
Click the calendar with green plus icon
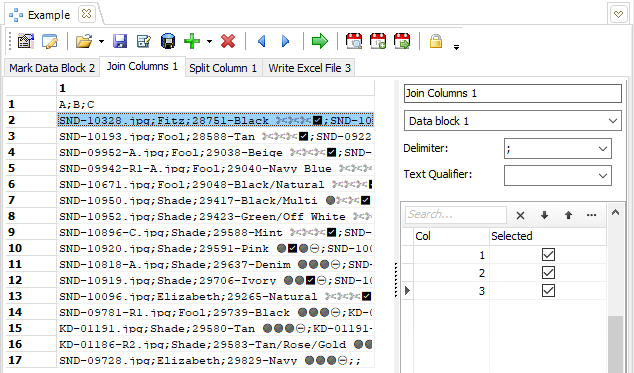pyautogui.click(x=378, y=41)
